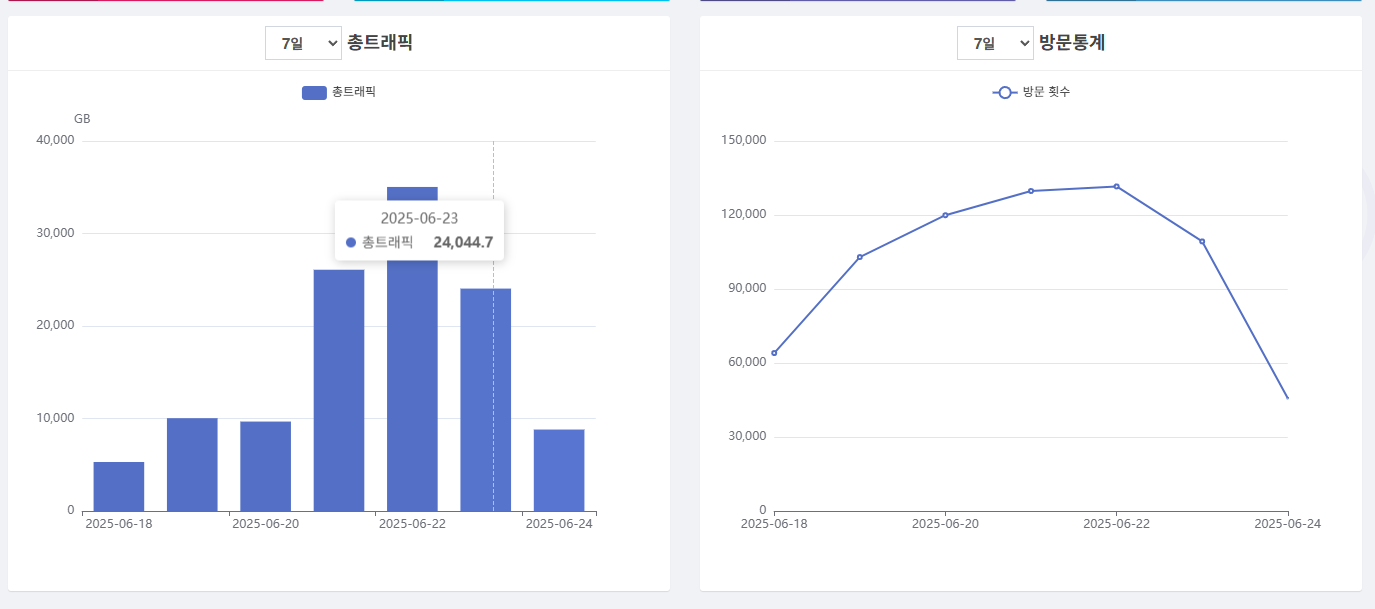Click the 2025-06-20 visits data point
This screenshot has width=1375, height=609.
point(945,215)
